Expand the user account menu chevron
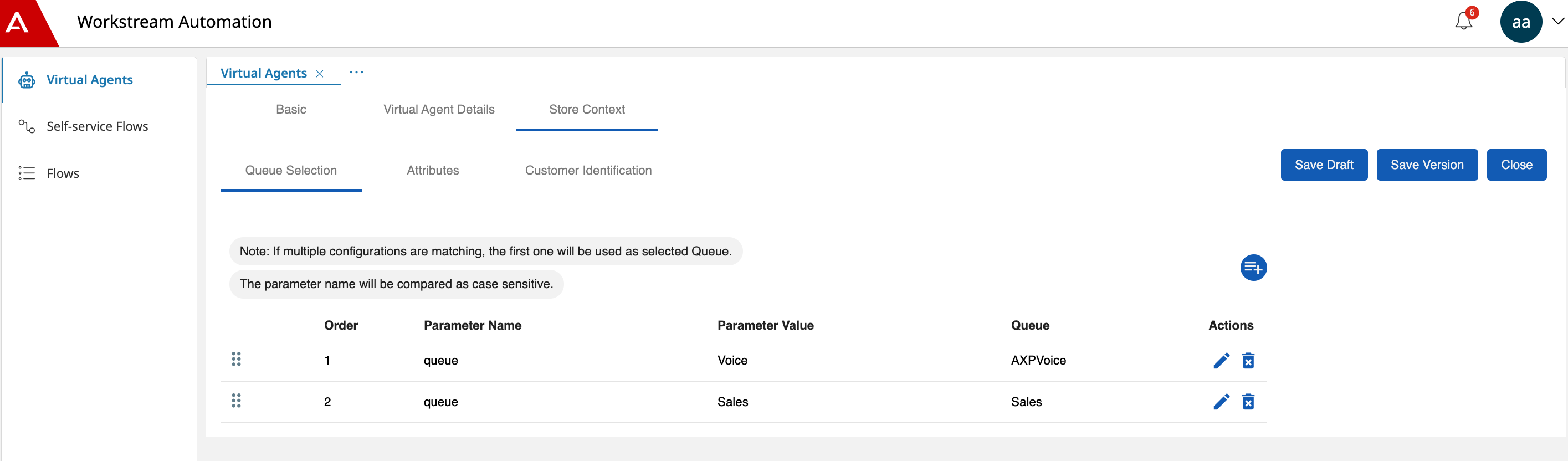Viewport: 1568px width, 461px height. coord(1557,21)
